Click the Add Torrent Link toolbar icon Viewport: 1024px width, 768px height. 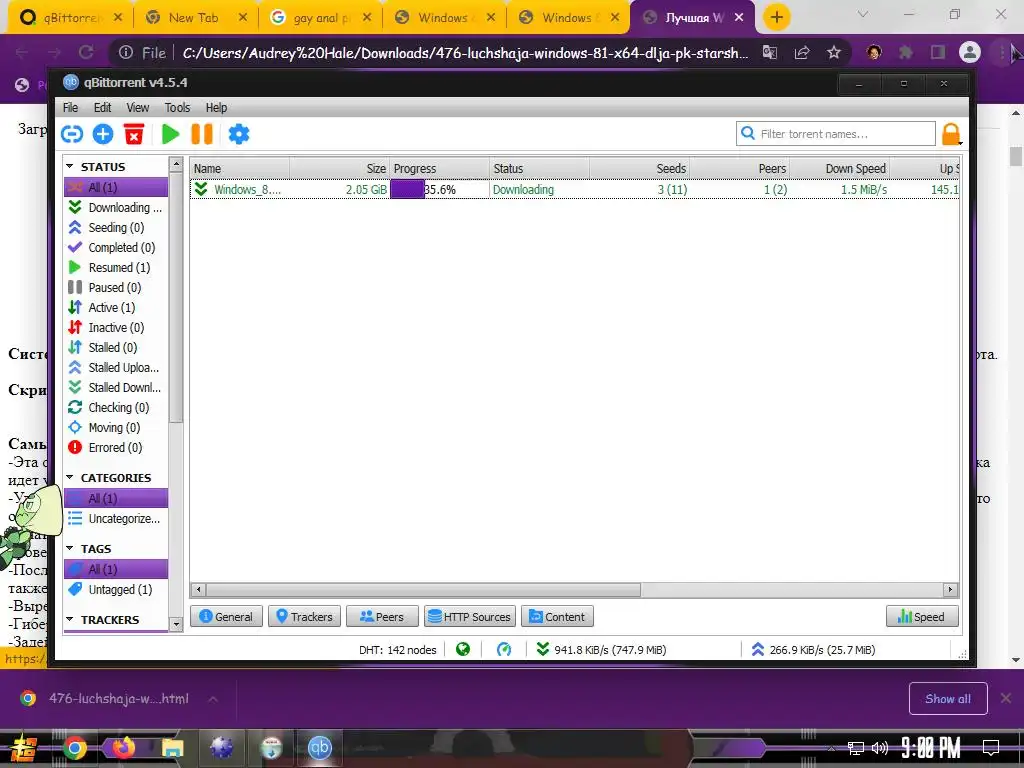[72, 134]
